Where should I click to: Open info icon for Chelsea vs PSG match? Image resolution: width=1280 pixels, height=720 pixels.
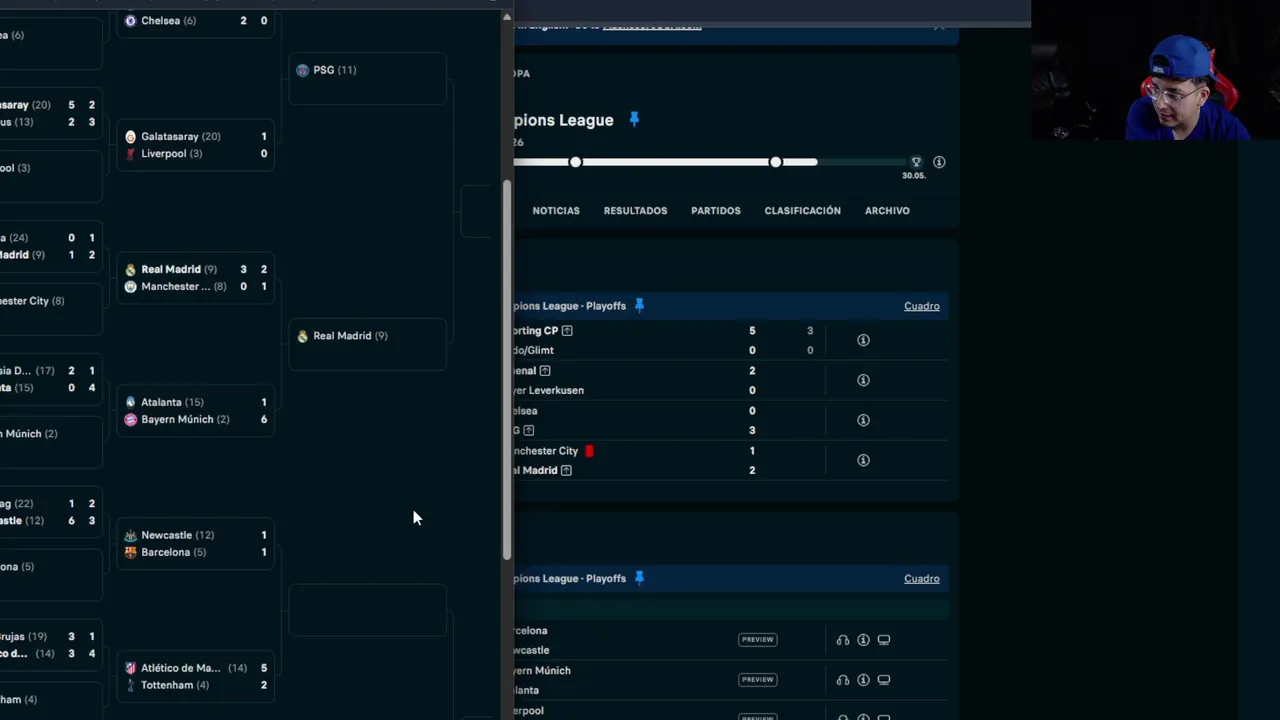click(863, 420)
